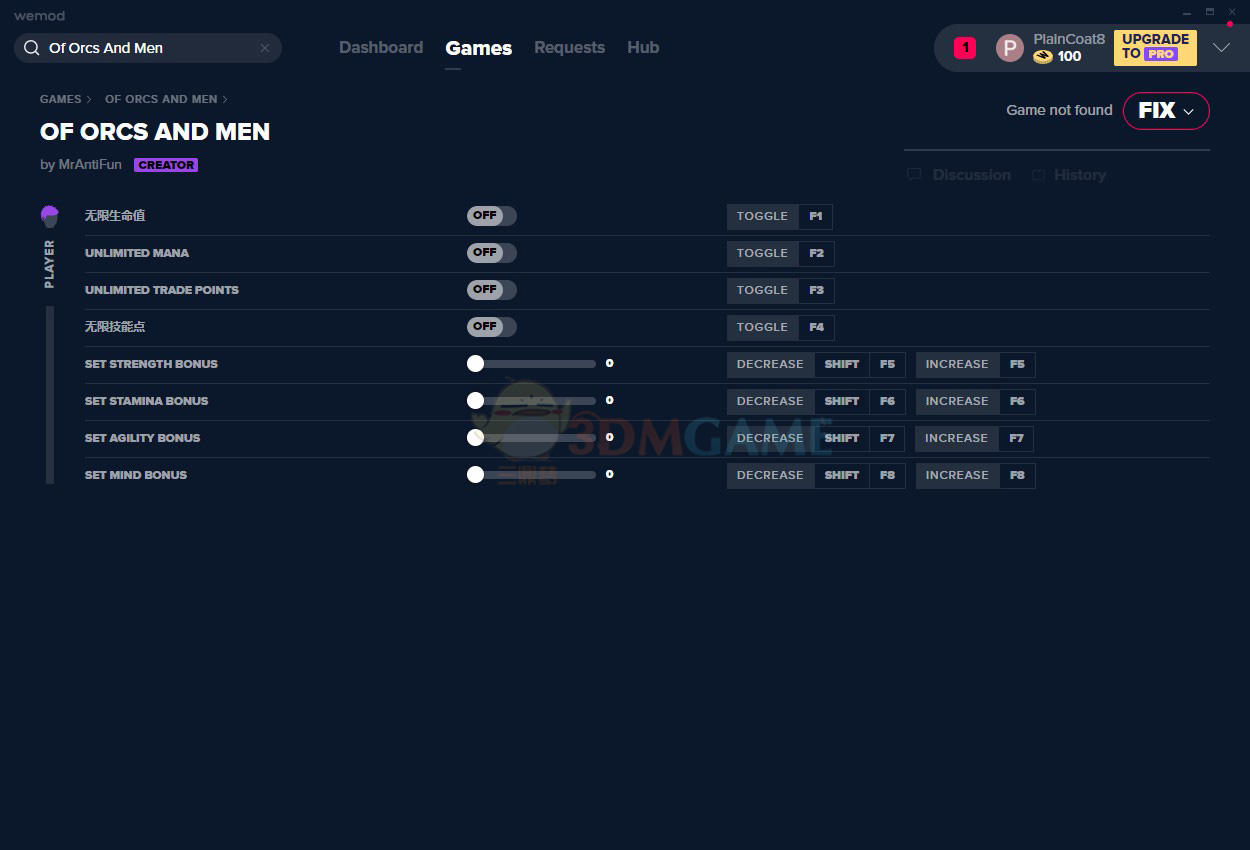This screenshot has width=1250, height=850.
Task: Click the GAMES breadcrumb link
Action: point(61,99)
